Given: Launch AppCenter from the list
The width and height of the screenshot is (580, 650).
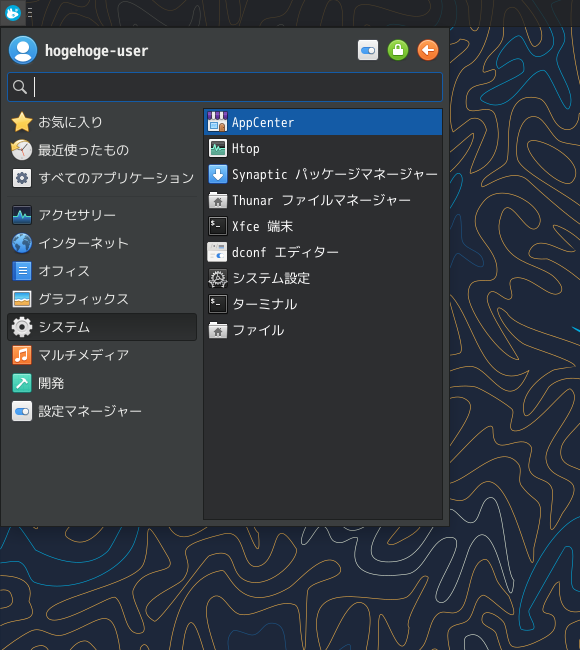Looking at the screenshot, I should pyautogui.click(x=323, y=122).
